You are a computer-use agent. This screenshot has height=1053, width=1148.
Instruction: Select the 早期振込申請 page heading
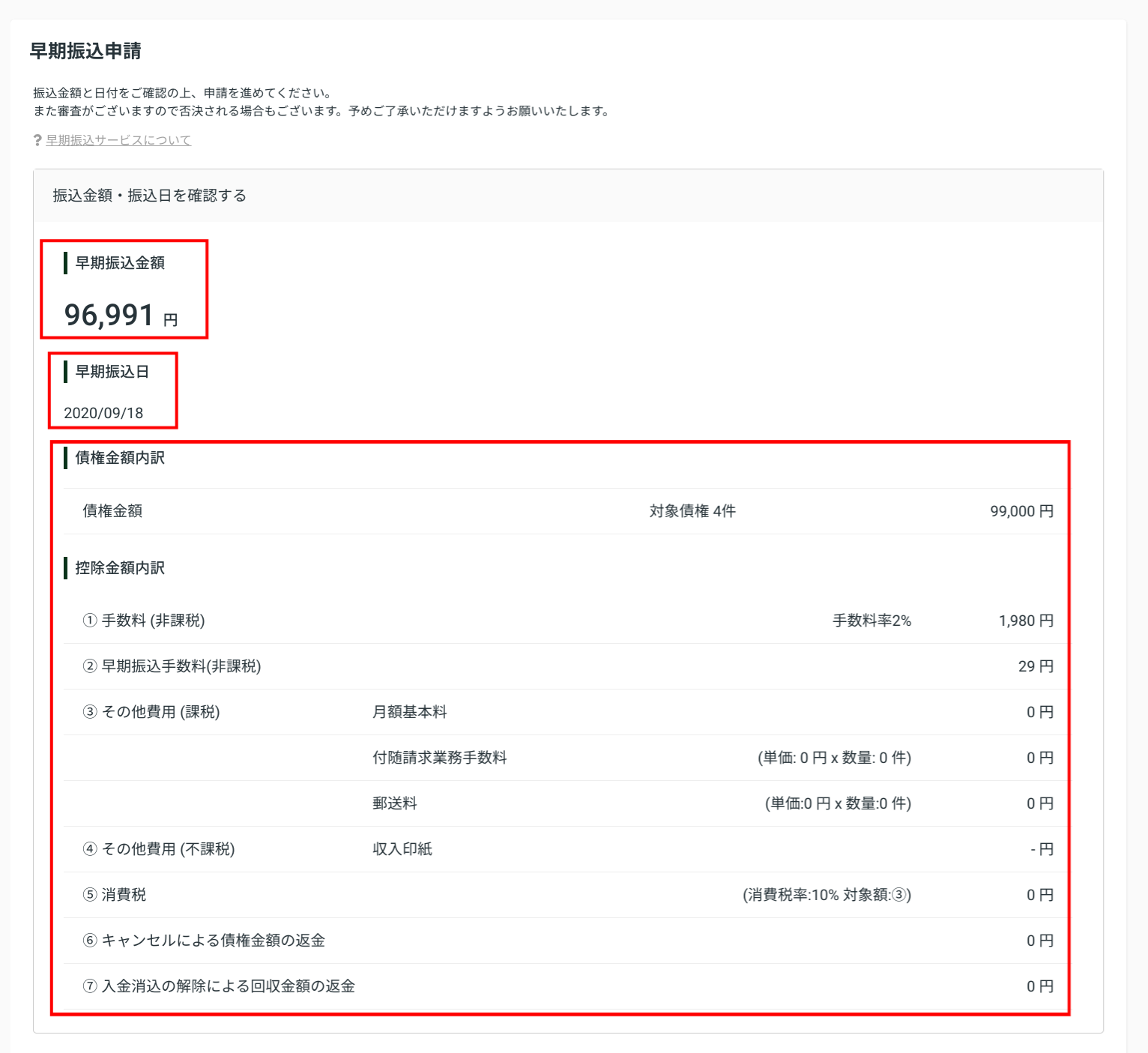(x=85, y=51)
